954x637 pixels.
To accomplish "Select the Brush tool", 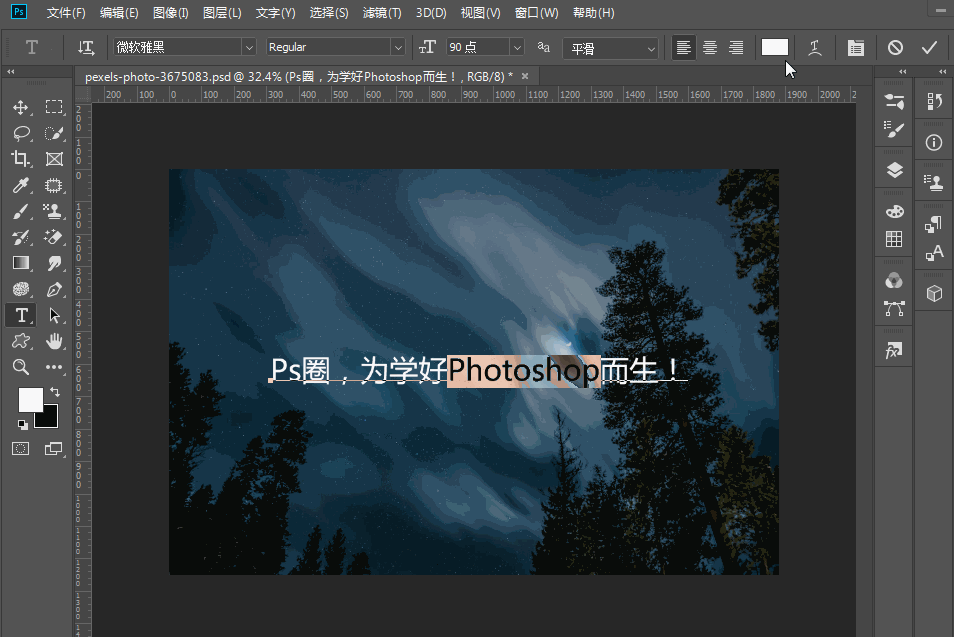I will click(21, 211).
